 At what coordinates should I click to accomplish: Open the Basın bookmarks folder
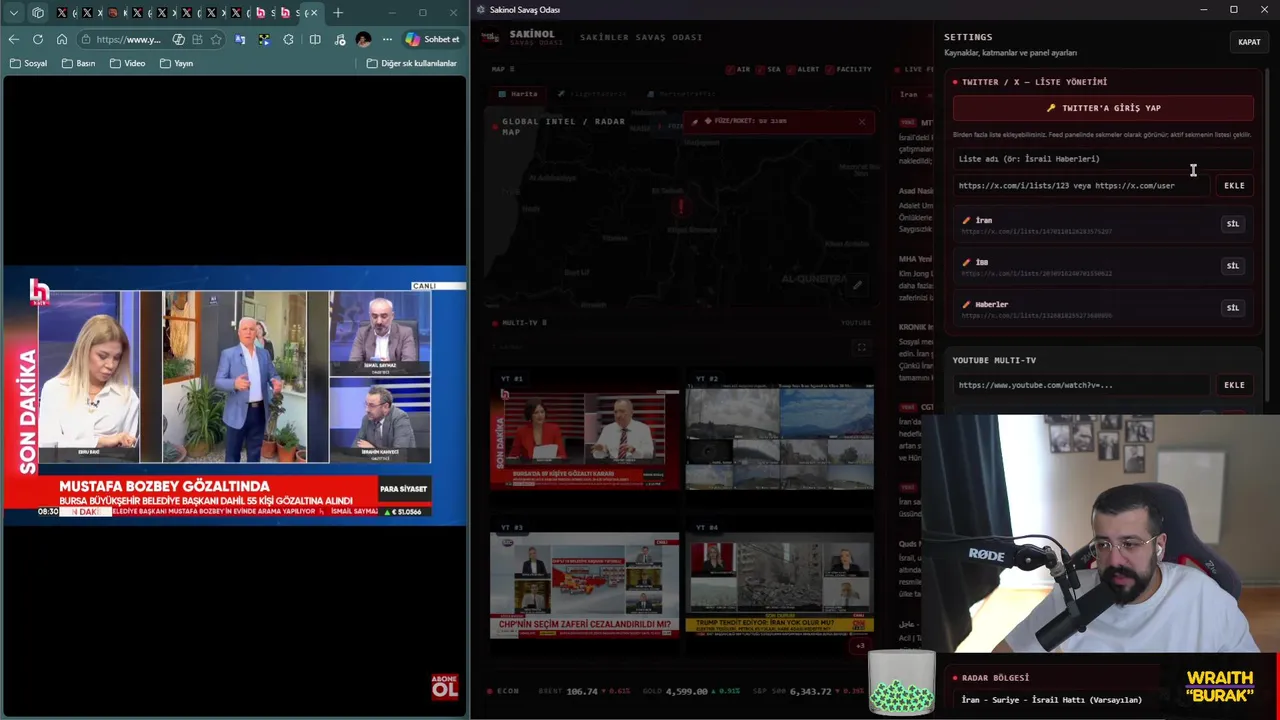tap(78, 63)
